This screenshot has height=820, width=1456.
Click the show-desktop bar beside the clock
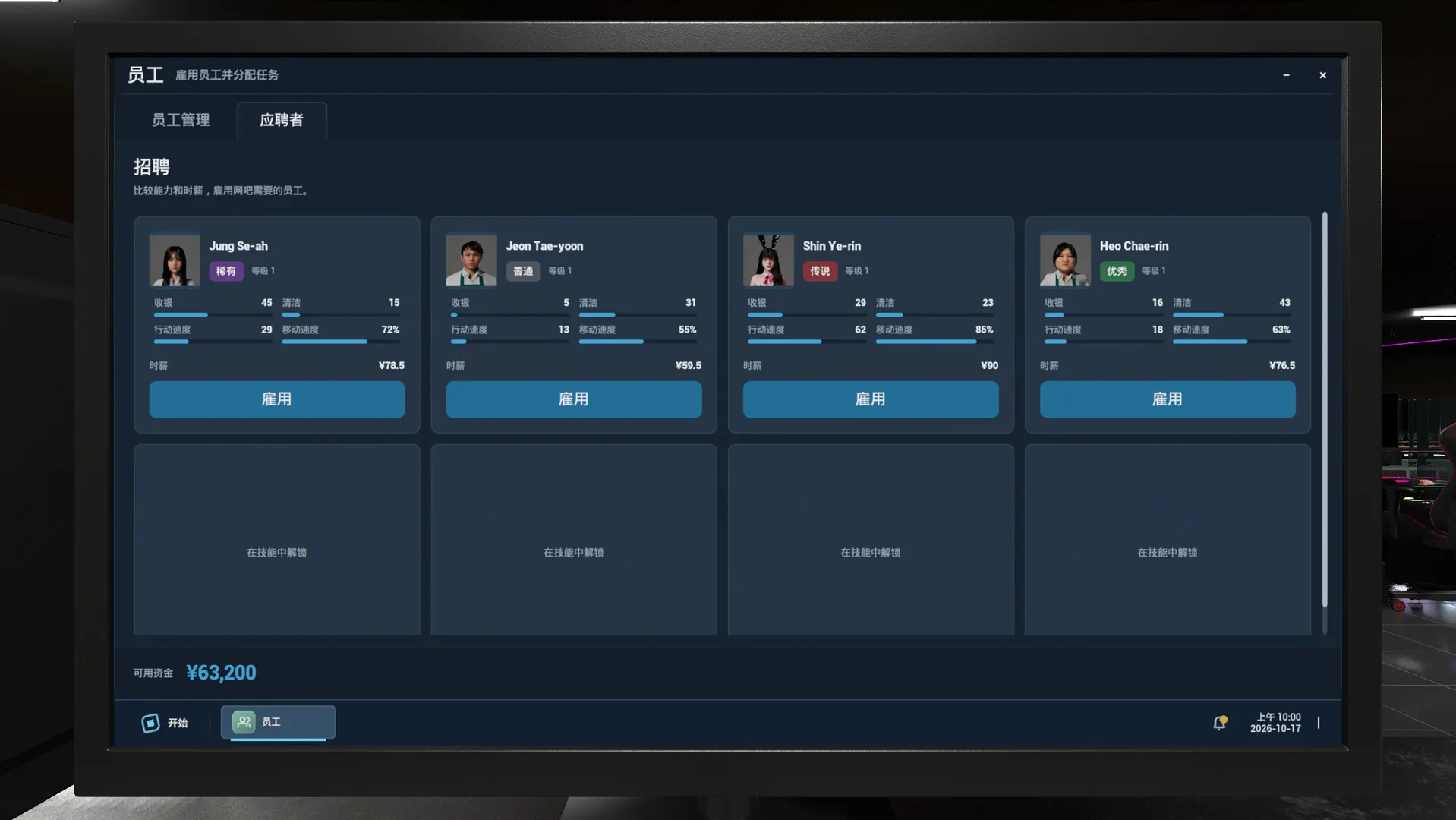coord(1319,723)
